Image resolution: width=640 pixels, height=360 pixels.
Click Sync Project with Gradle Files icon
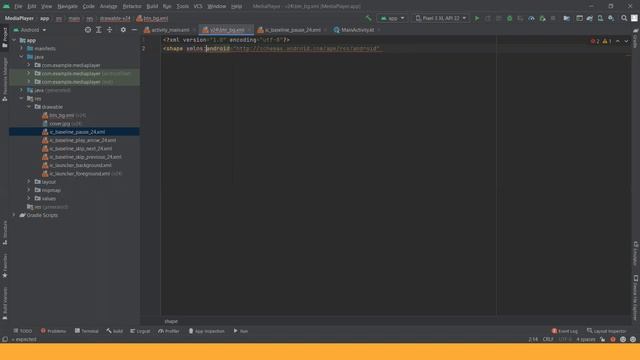(590, 18)
